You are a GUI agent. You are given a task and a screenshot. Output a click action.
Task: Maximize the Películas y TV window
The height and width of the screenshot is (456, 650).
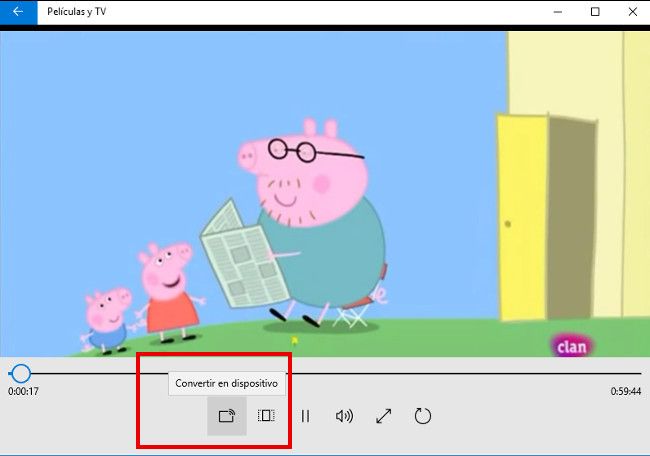tap(595, 12)
